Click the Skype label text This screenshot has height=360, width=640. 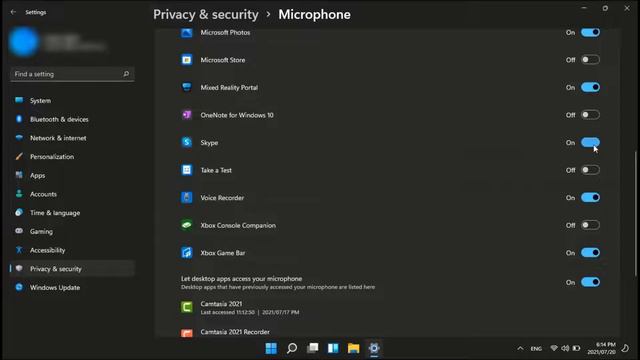209,143
